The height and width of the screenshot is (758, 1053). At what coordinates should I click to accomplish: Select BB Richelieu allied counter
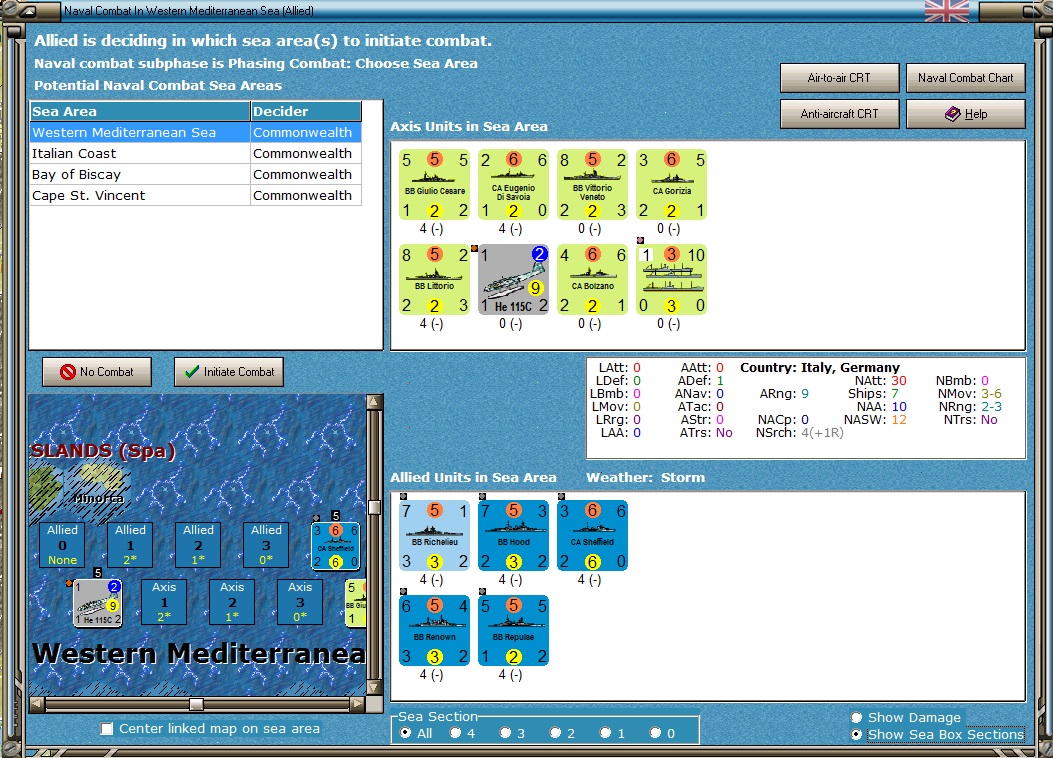[x=434, y=535]
